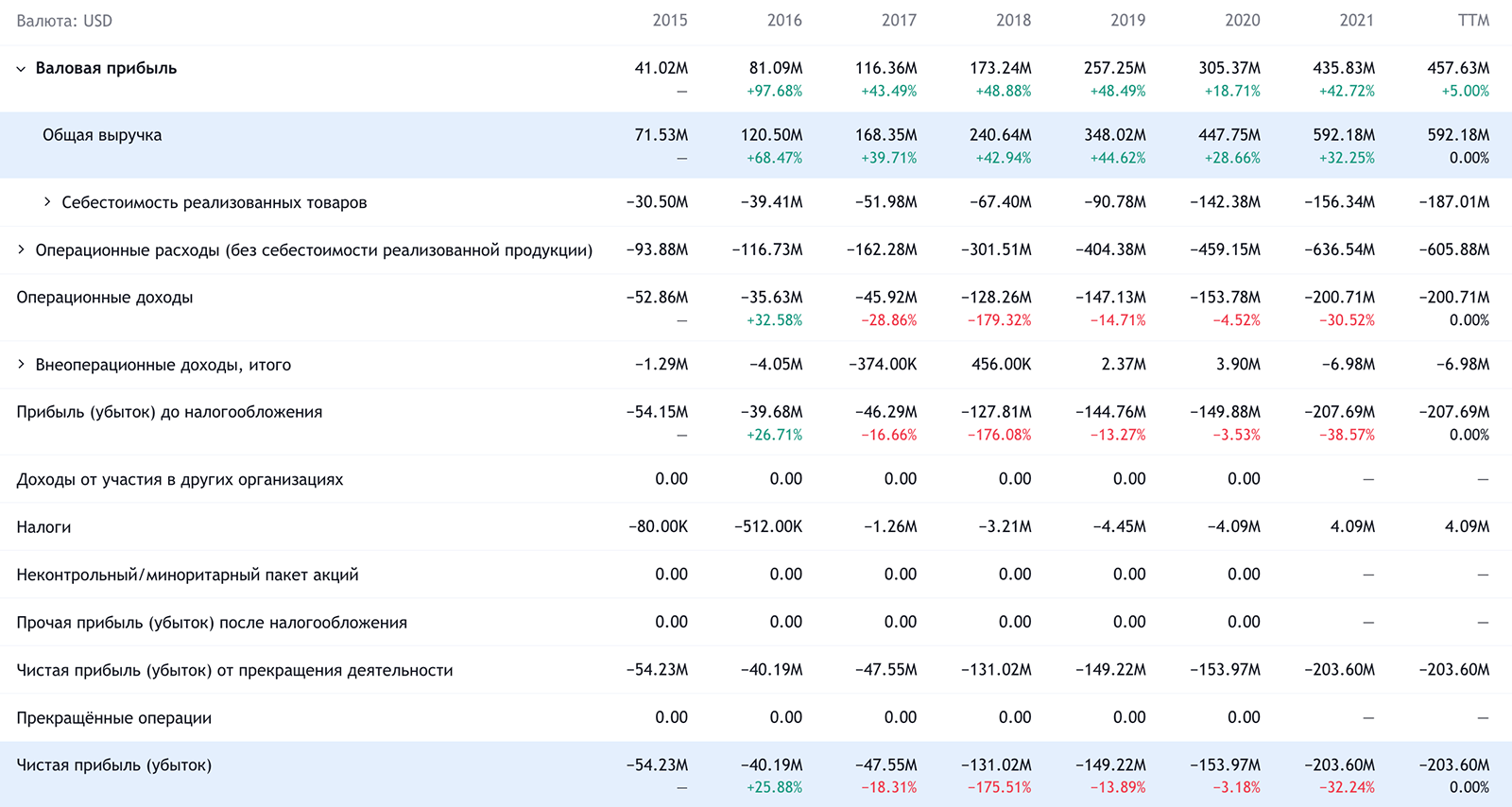Click operating expenses value −301.51M
Image resolution: width=1512 pixels, height=807 pixels.
click(996, 249)
